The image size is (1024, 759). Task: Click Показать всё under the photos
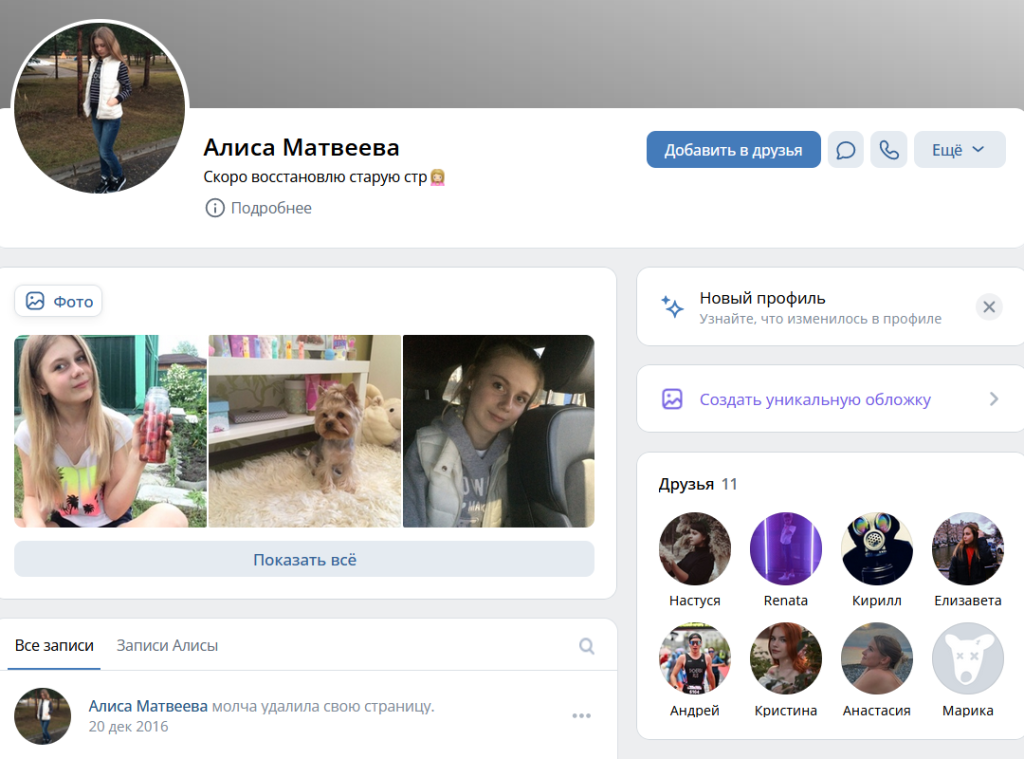pyautogui.click(x=304, y=559)
